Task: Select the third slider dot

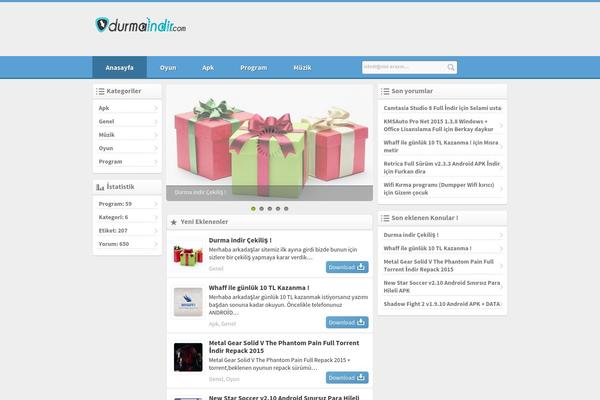Action: click(x=270, y=209)
